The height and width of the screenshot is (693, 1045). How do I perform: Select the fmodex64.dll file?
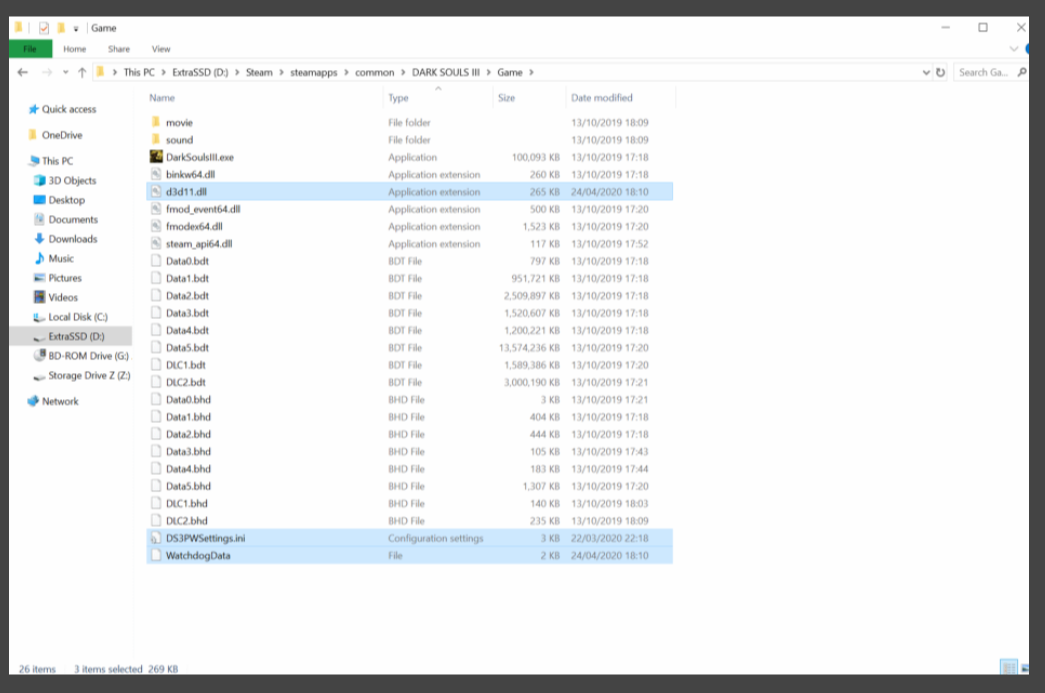coord(194,226)
